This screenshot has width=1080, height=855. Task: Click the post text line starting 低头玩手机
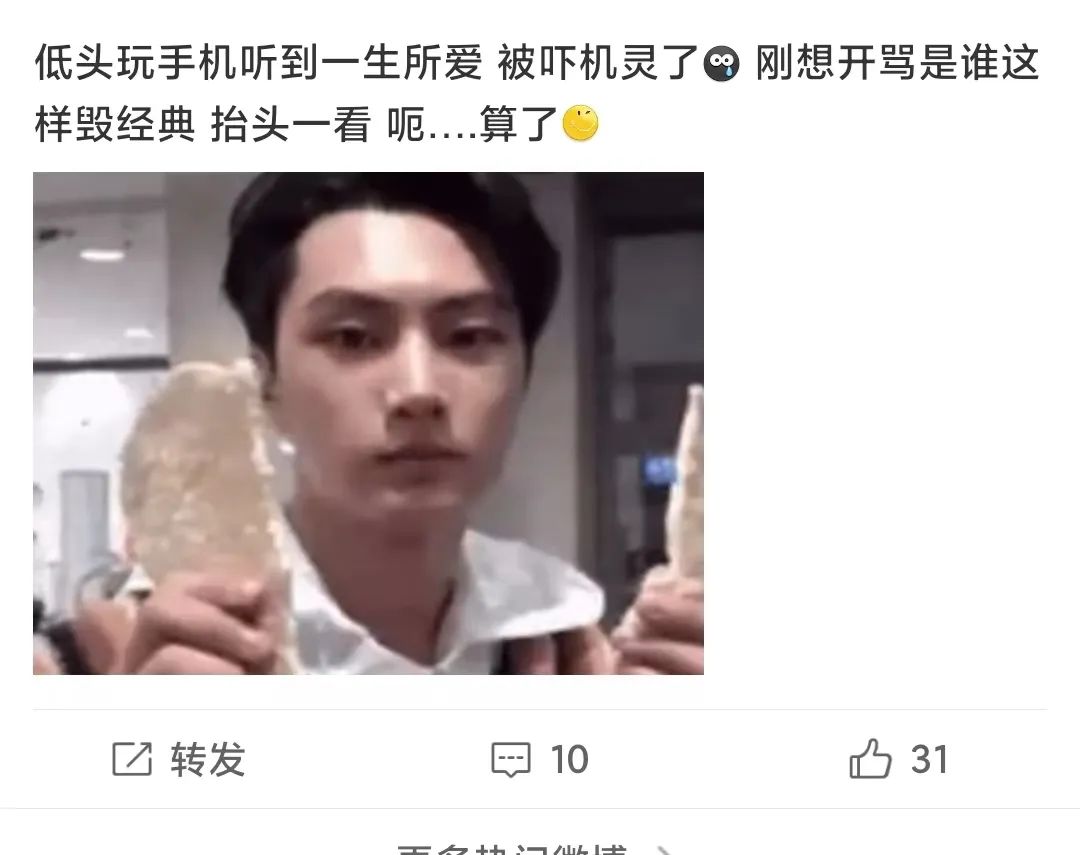tap(537, 63)
